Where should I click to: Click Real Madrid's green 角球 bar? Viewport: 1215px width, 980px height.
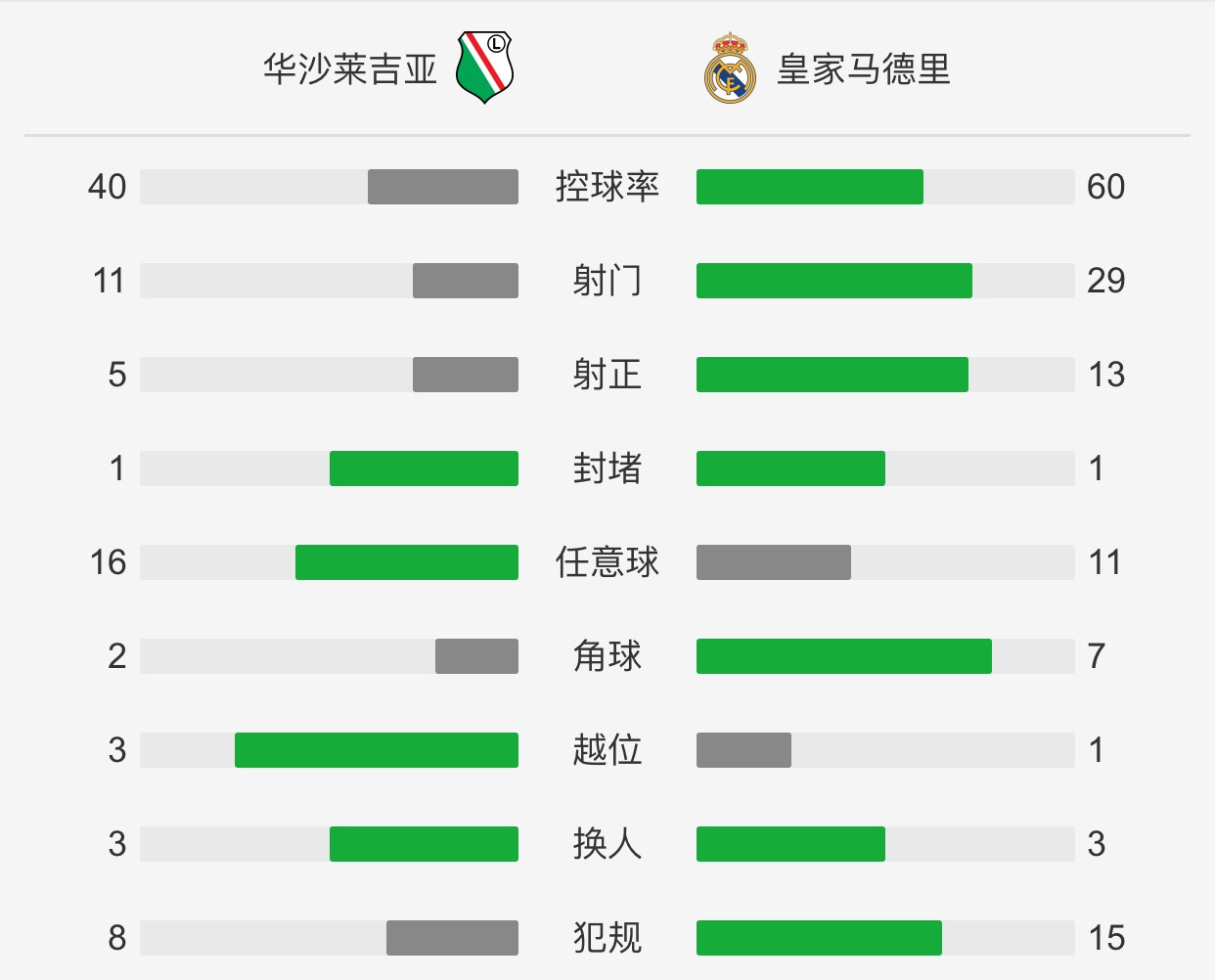tap(844, 656)
